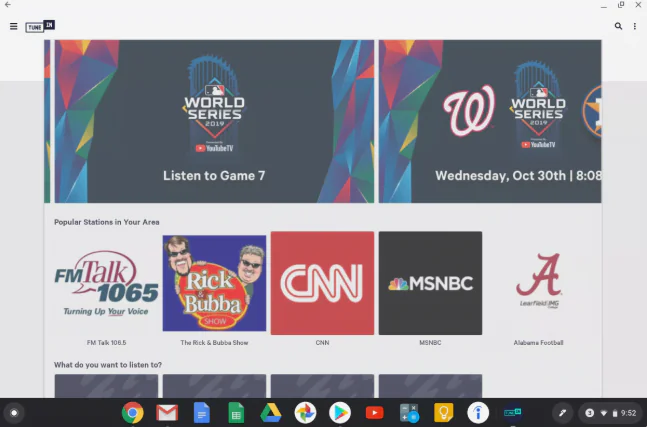This screenshot has height=427, width=647.
Task: Open the Play Store from the shelf
Action: 340,413
